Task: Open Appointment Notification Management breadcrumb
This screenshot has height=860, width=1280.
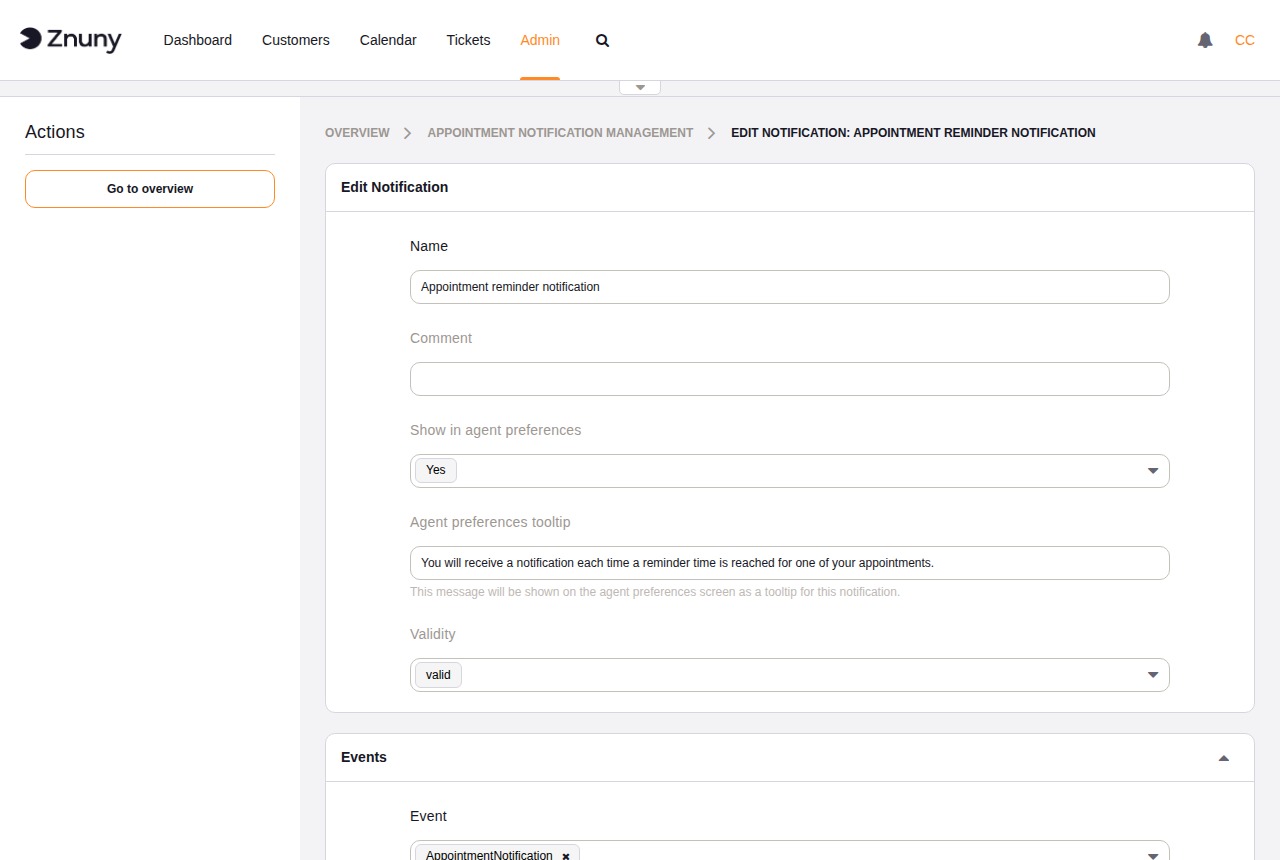Action: point(560,133)
